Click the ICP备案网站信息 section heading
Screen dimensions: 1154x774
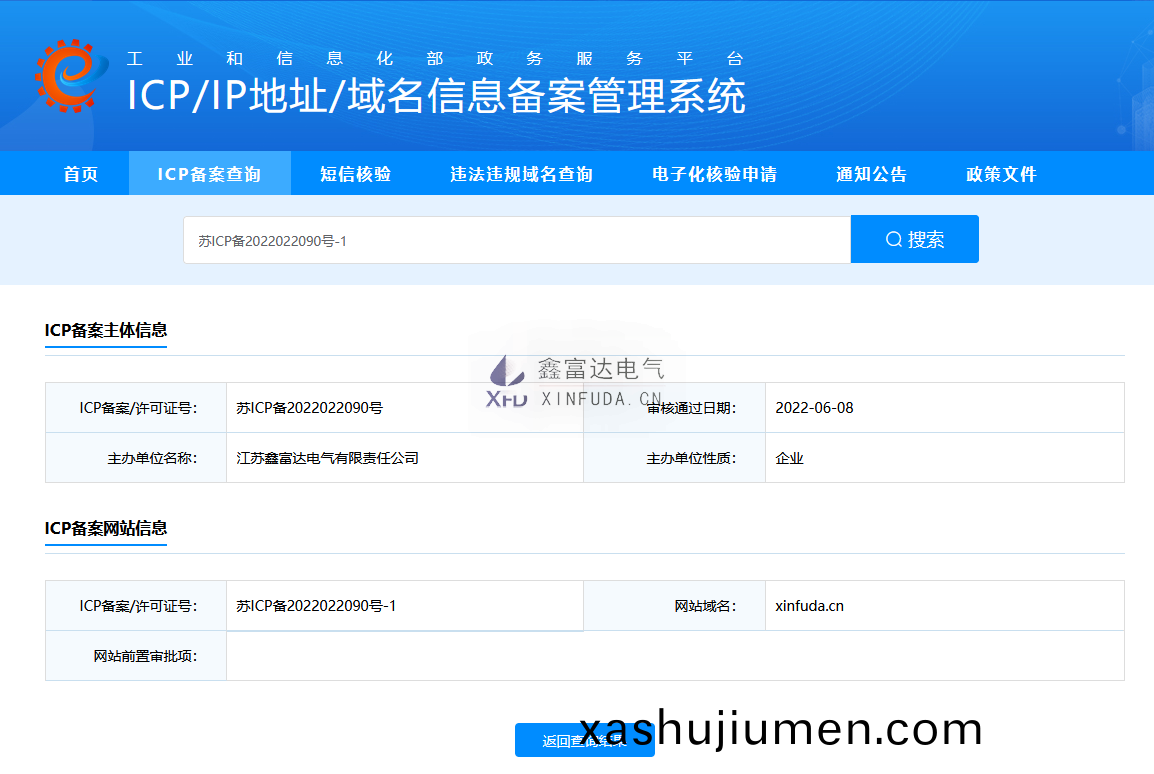pos(106,527)
